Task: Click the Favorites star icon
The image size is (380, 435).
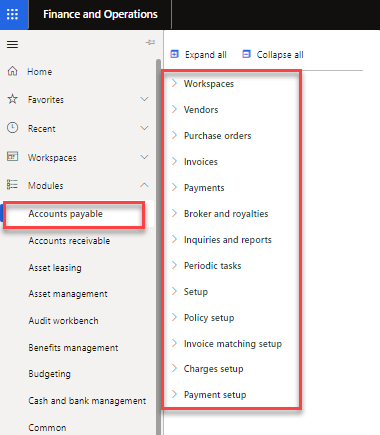Action: tap(13, 99)
